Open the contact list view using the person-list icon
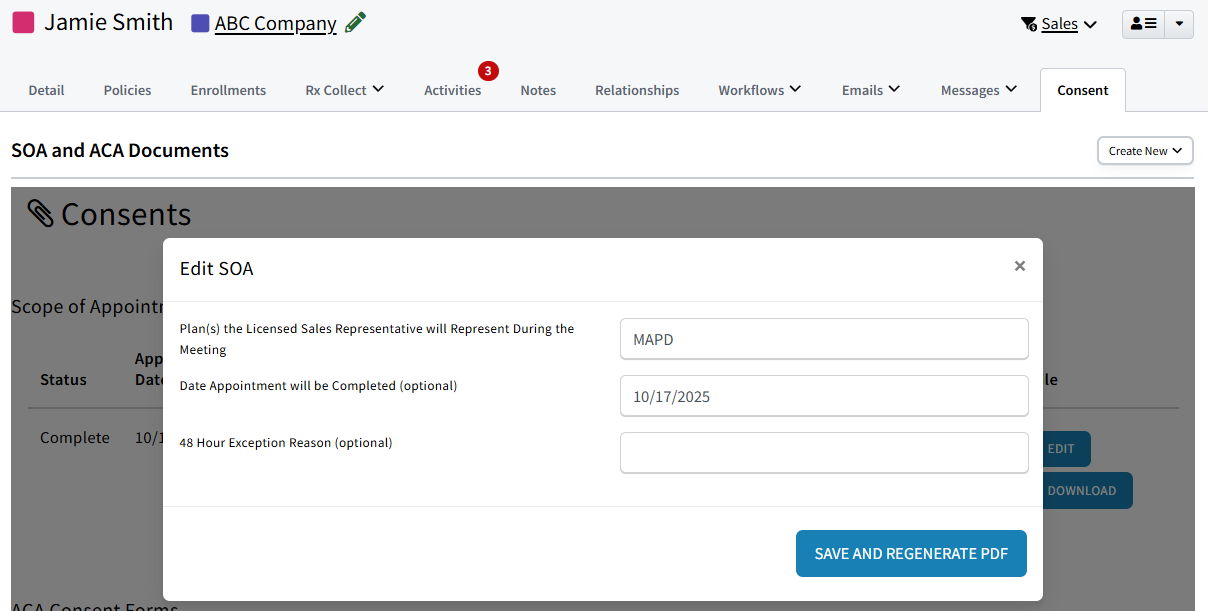The image size is (1208, 611). 1143,23
